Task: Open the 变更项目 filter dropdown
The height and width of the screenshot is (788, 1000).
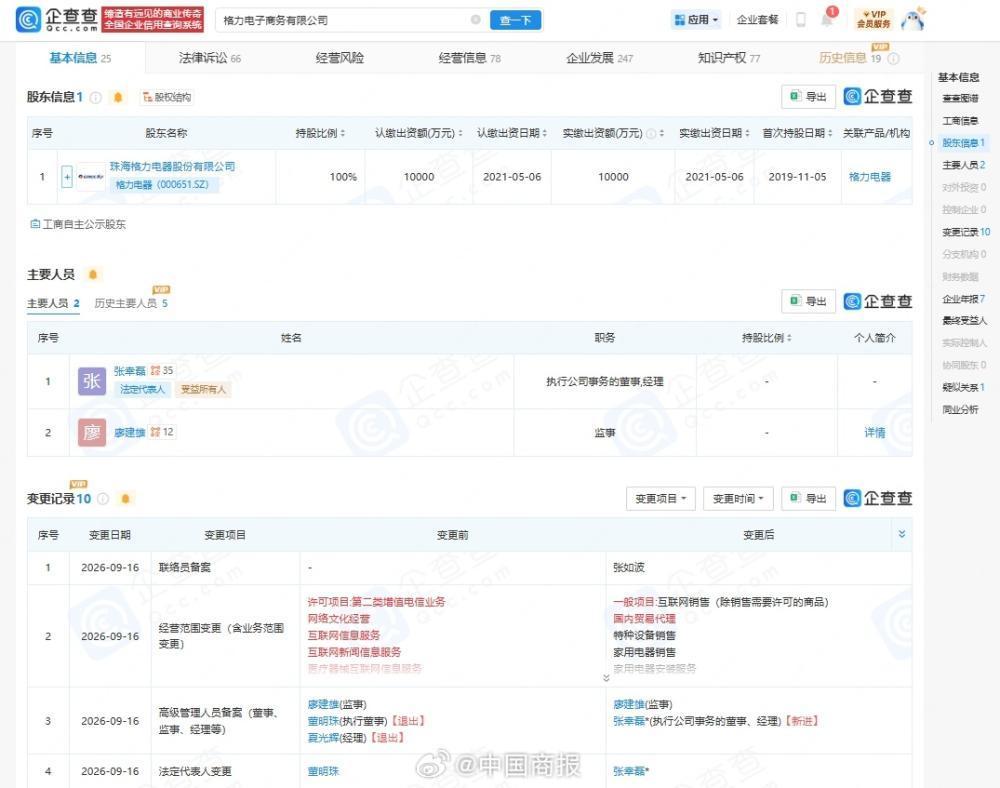Action: point(661,499)
